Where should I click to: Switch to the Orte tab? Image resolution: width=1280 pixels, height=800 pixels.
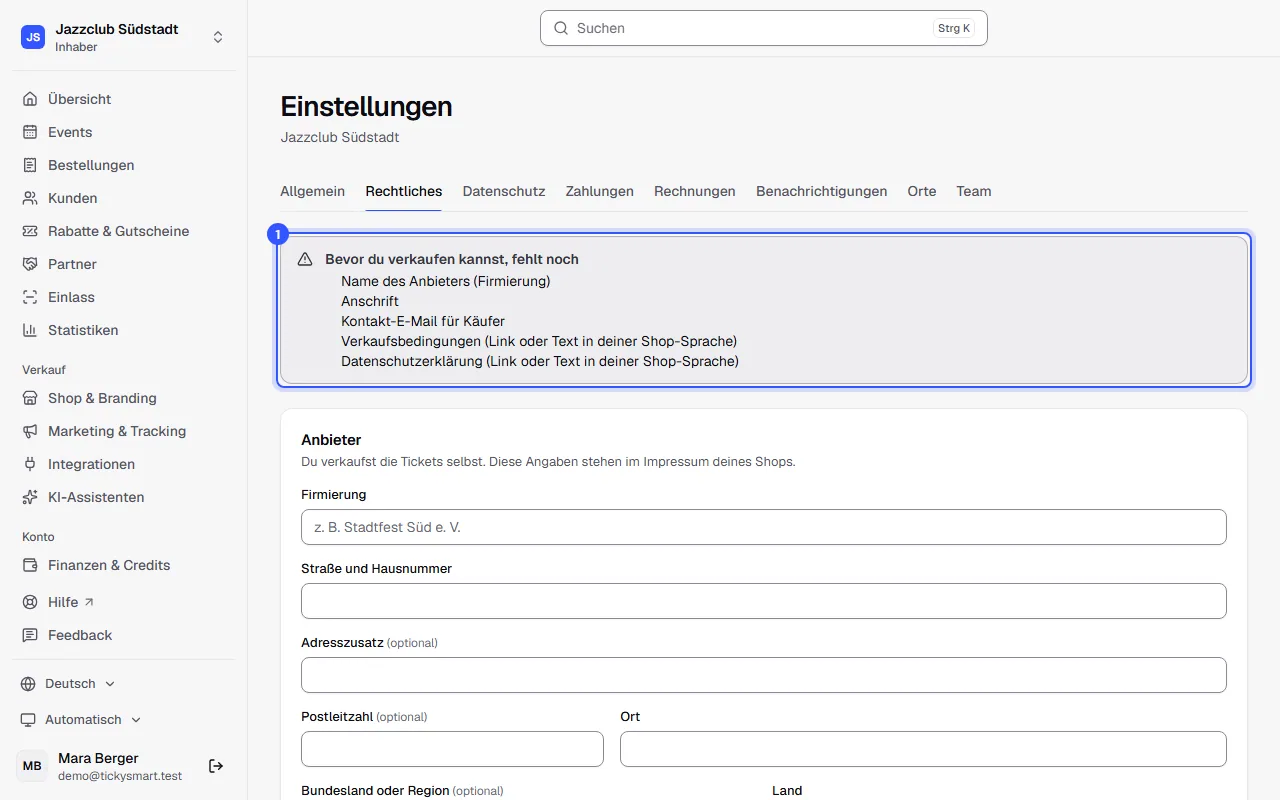coord(922,191)
